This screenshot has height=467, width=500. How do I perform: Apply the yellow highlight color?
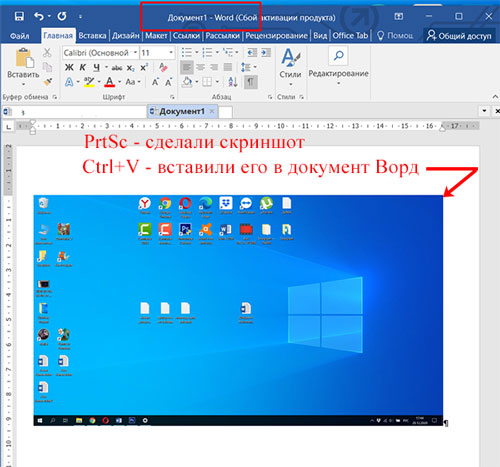(89, 82)
